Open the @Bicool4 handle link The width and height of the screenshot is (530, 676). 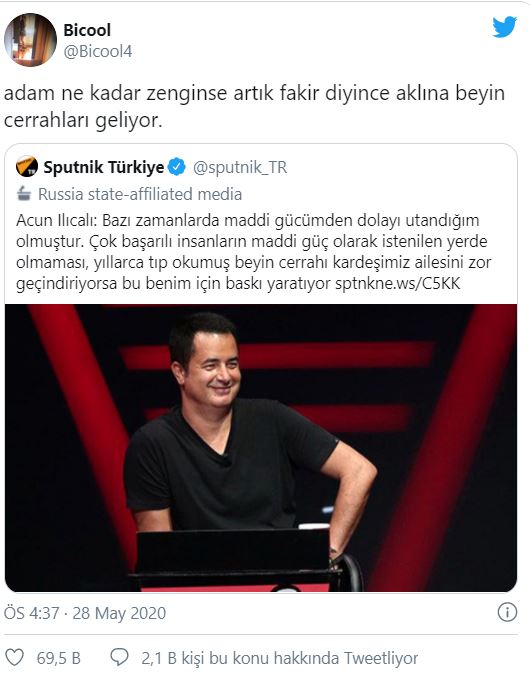tap(98, 52)
